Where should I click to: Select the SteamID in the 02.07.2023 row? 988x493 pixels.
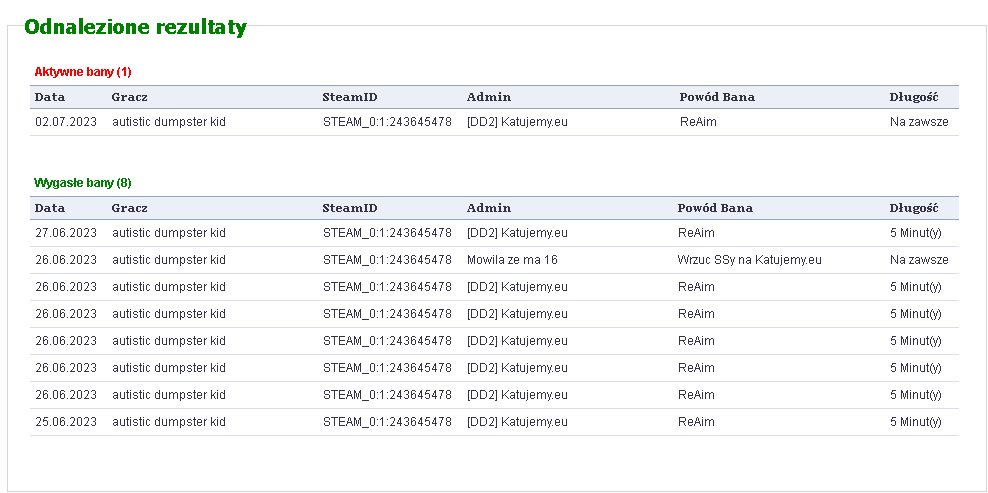tap(388, 122)
